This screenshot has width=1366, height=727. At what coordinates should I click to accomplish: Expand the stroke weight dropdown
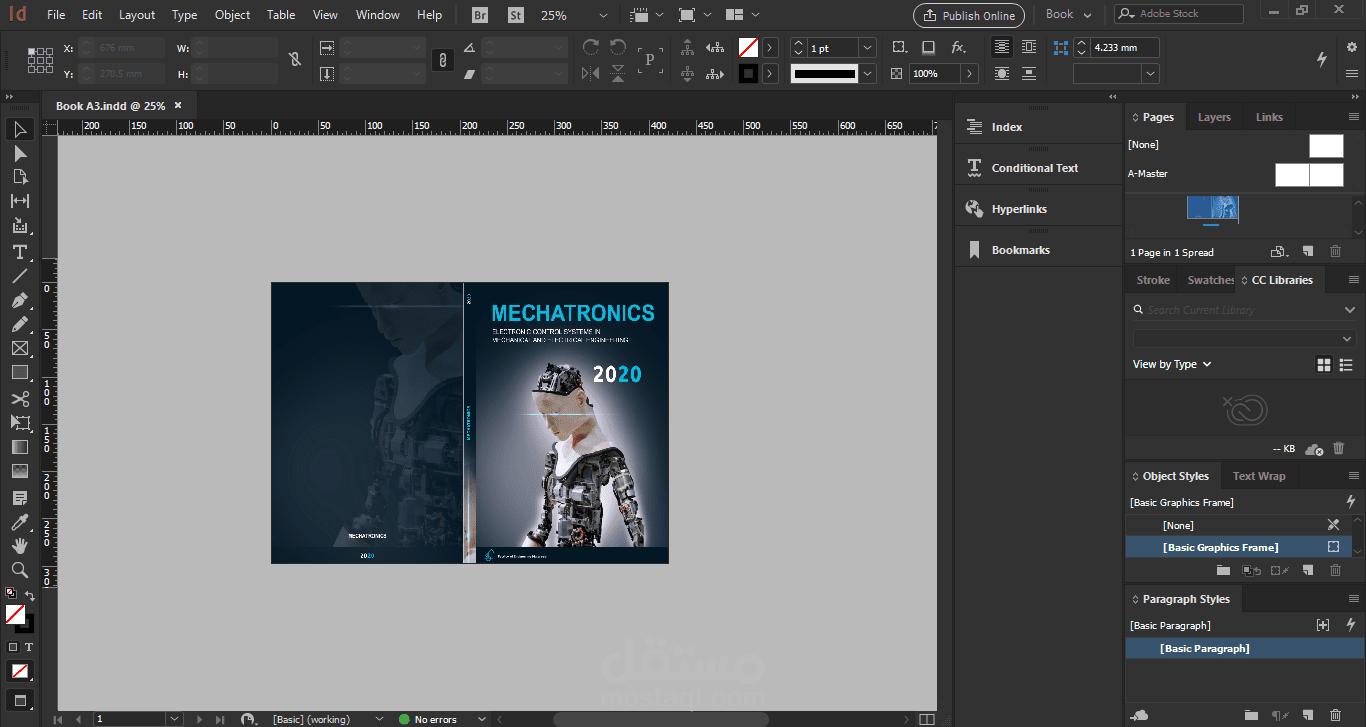867,48
